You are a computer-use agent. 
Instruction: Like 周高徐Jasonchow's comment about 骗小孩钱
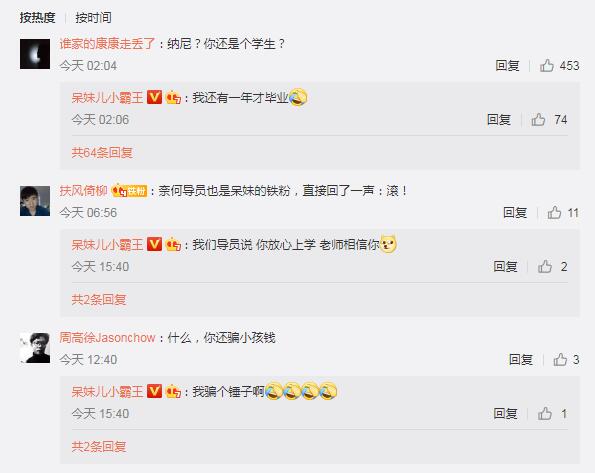(560, 359)
